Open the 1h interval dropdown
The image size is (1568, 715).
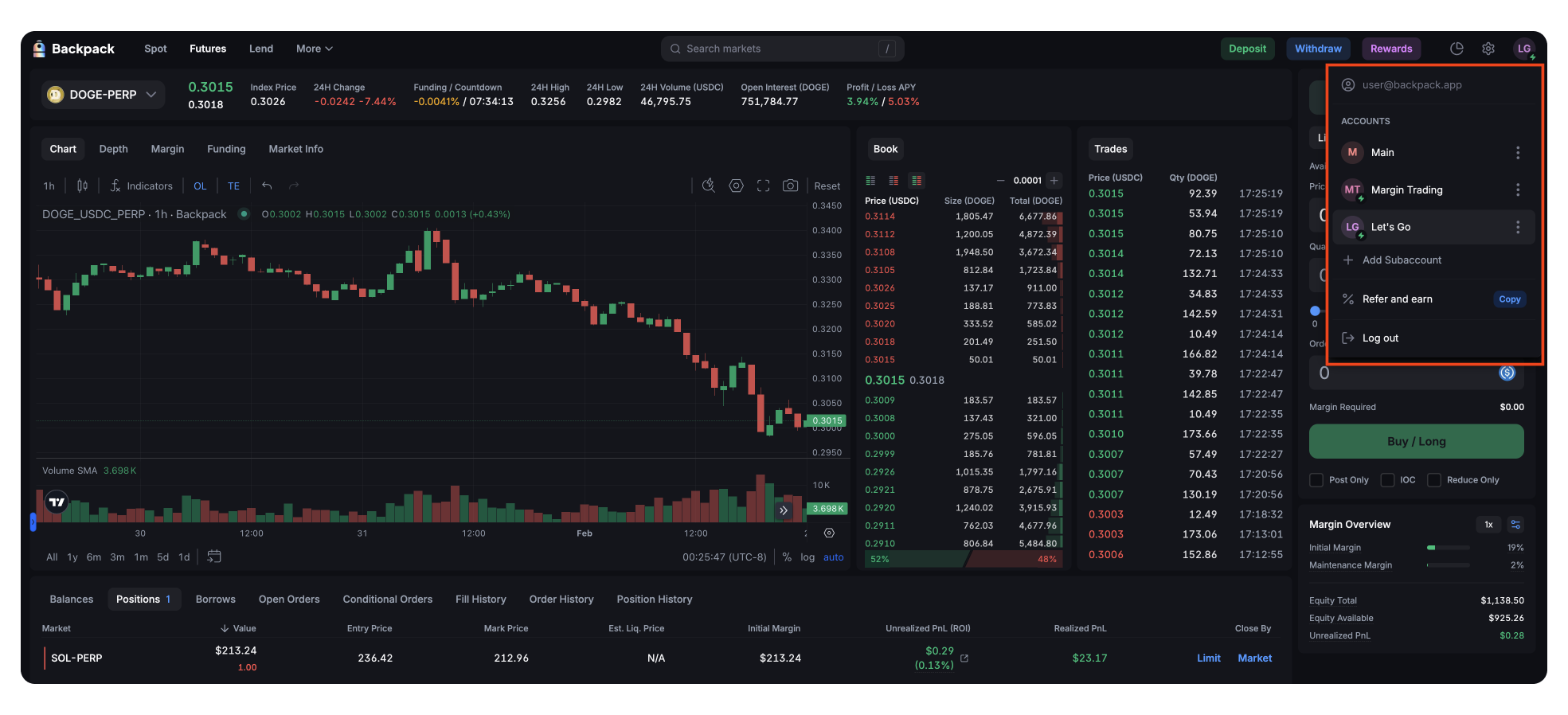49,186
